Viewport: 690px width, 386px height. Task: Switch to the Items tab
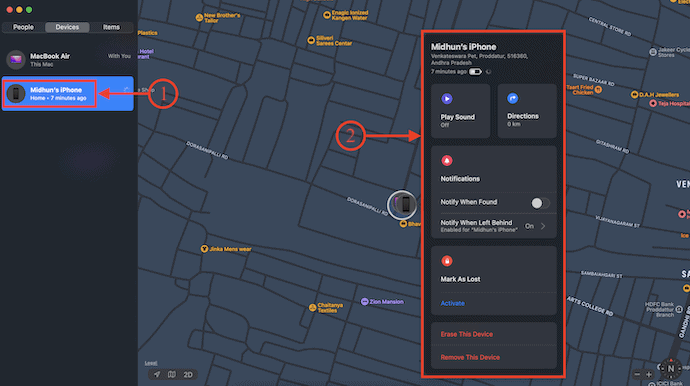(111, 27)
